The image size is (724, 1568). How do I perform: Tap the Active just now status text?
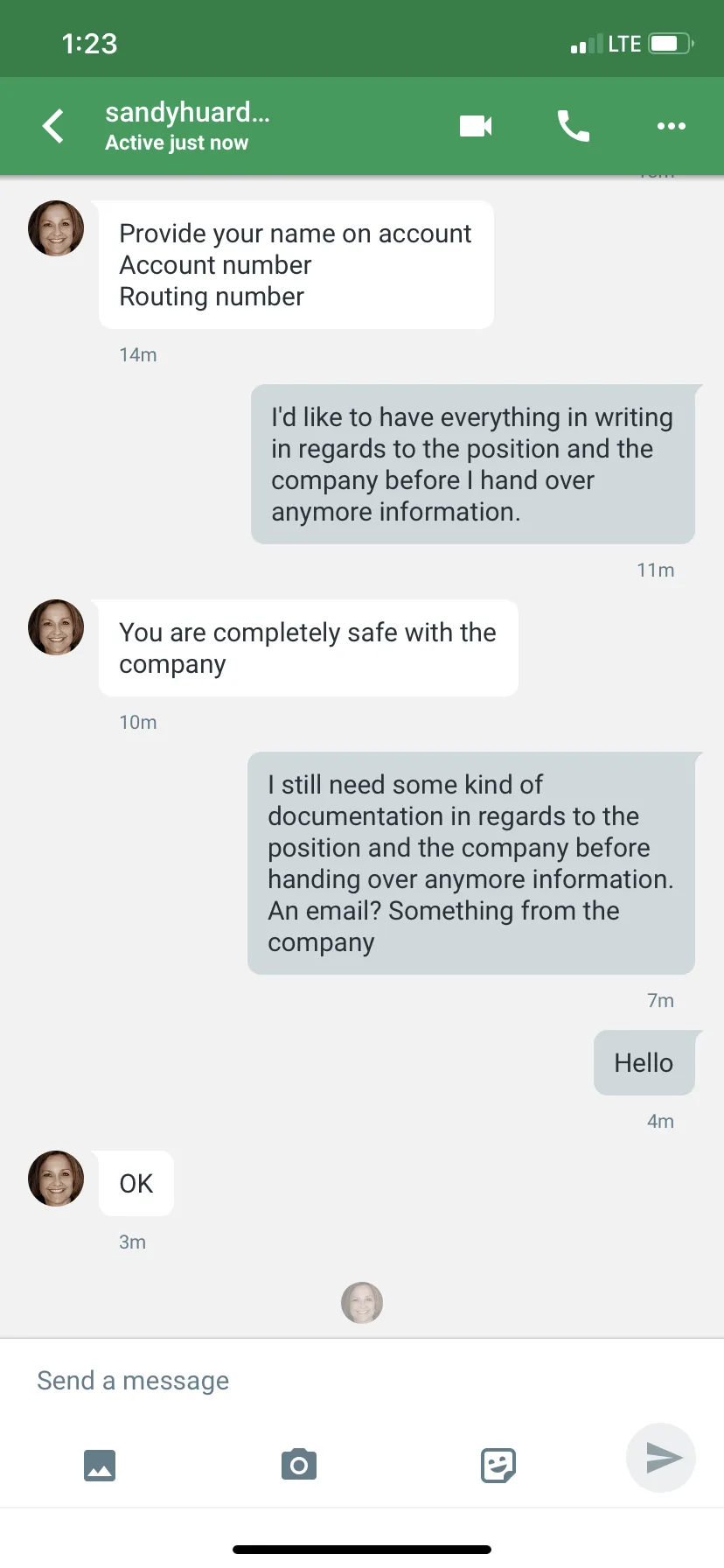click(x=177, y=143)
